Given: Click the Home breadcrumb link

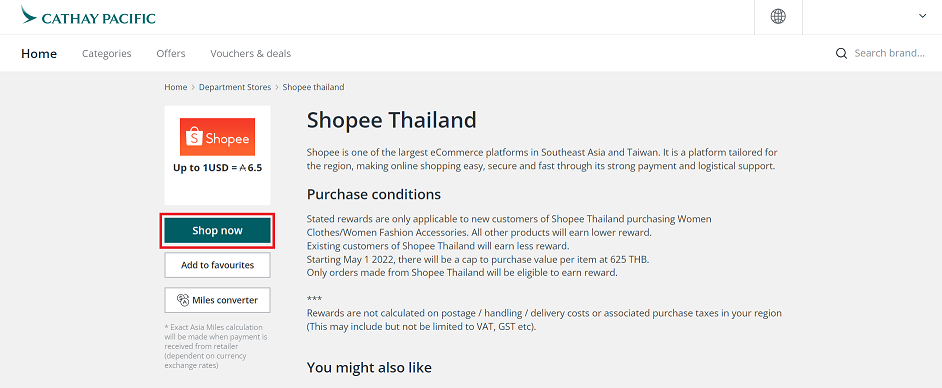Looking at the screenshot, I should (x=175, y=87).
